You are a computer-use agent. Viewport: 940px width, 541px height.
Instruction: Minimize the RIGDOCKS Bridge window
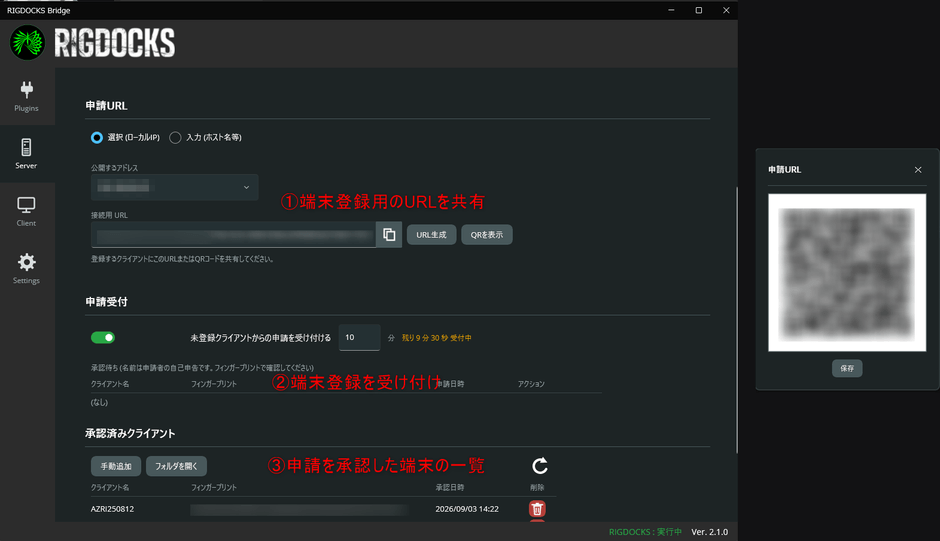click(x=671, y=10)
